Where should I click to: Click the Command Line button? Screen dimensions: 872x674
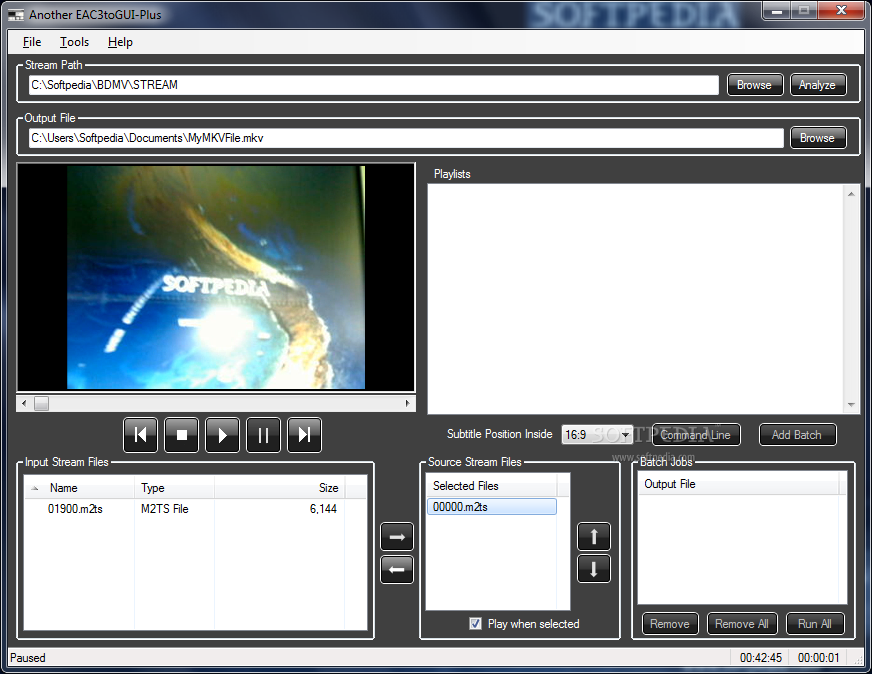[696, 435]
